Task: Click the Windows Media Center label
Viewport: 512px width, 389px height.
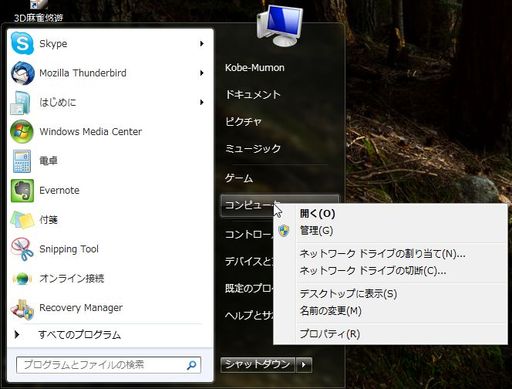Action: point(91,132)
